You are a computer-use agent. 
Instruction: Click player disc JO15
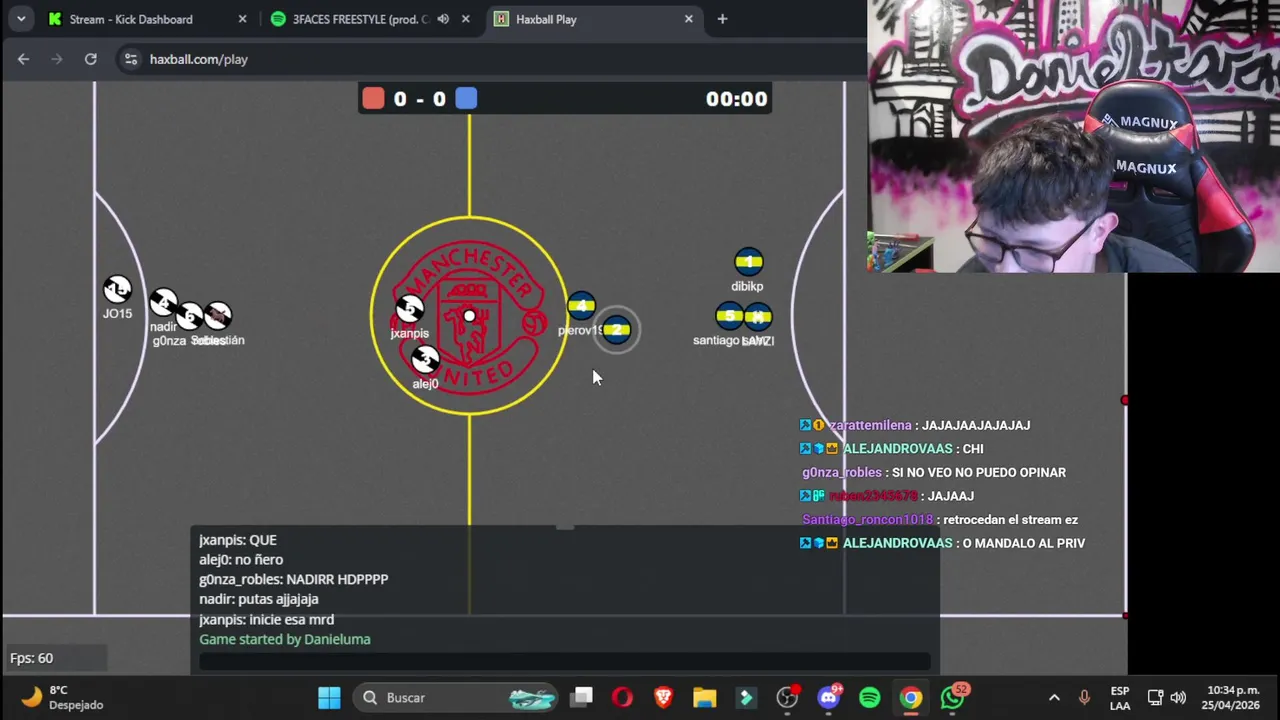tap(117, 290)
